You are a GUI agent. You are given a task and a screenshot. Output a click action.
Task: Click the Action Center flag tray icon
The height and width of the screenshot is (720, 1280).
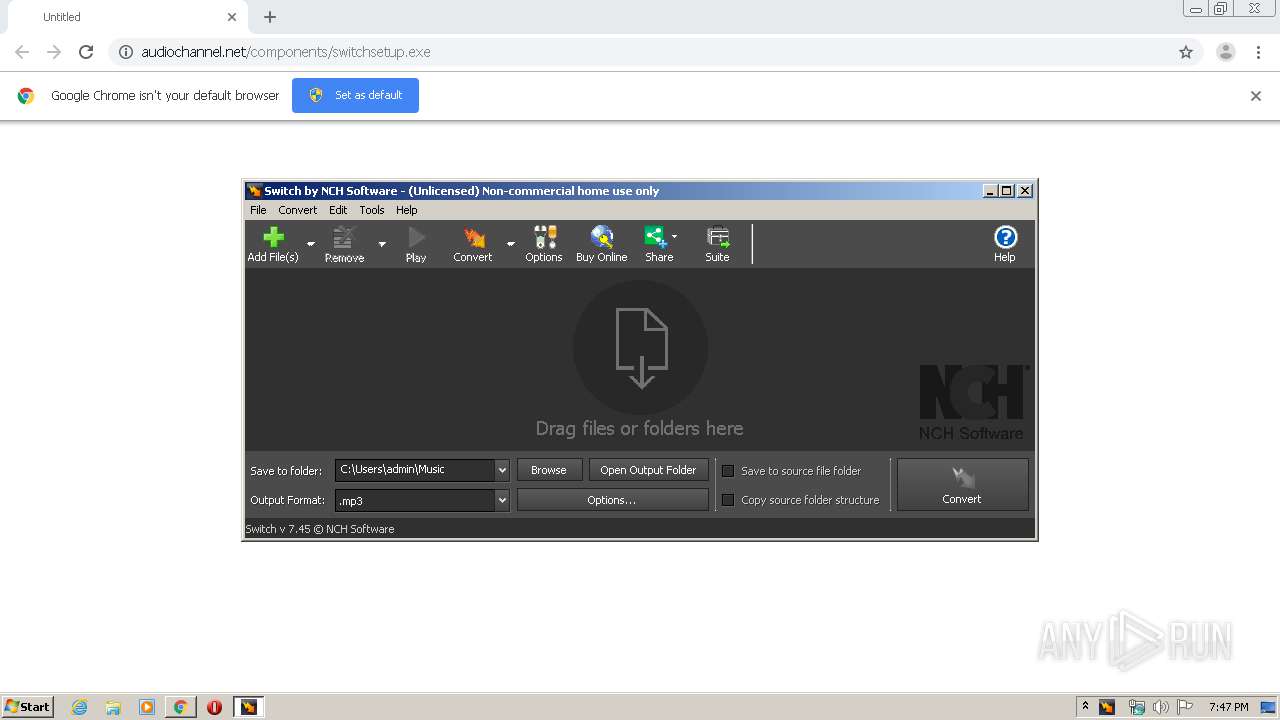coord(1185,707)
